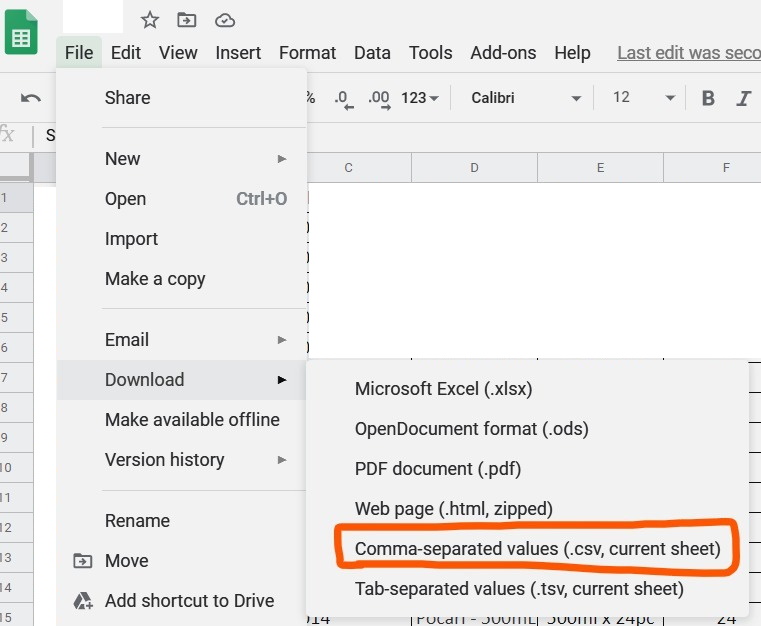Download as PDF document (.pdf)
The image size is (761, 626).
[528, 469]
